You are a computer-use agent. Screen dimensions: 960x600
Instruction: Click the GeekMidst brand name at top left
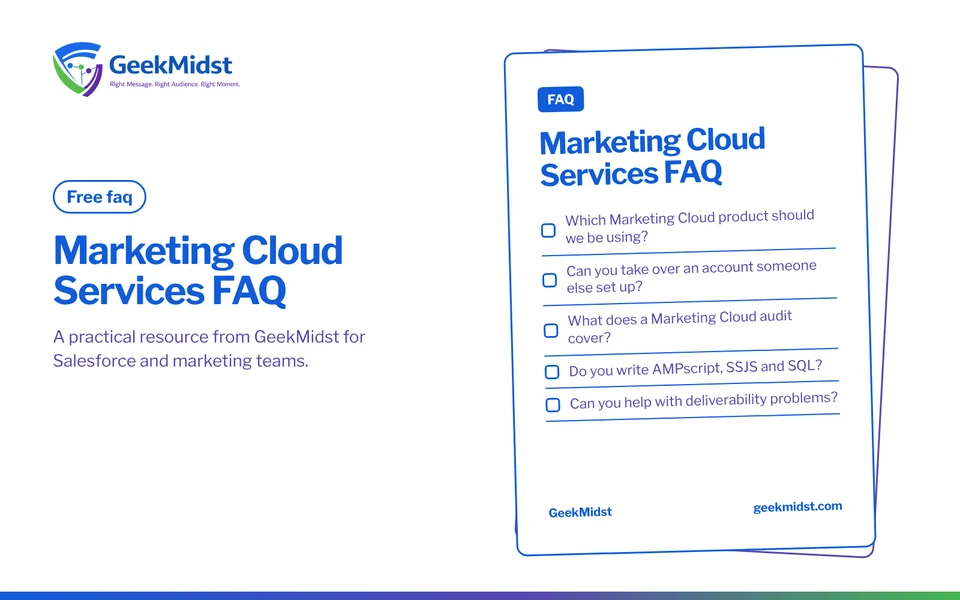(x=171, y=65)
